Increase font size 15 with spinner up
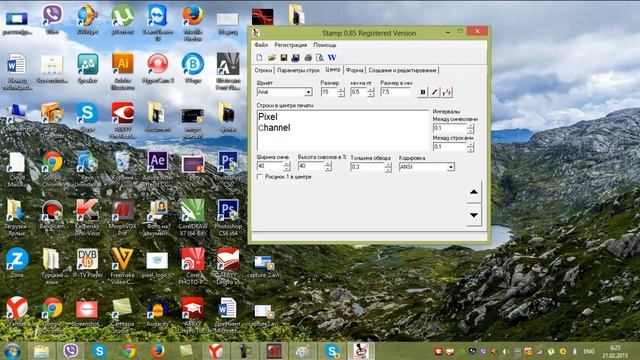This screenshot has width=640, height=360. coord(341,90)
